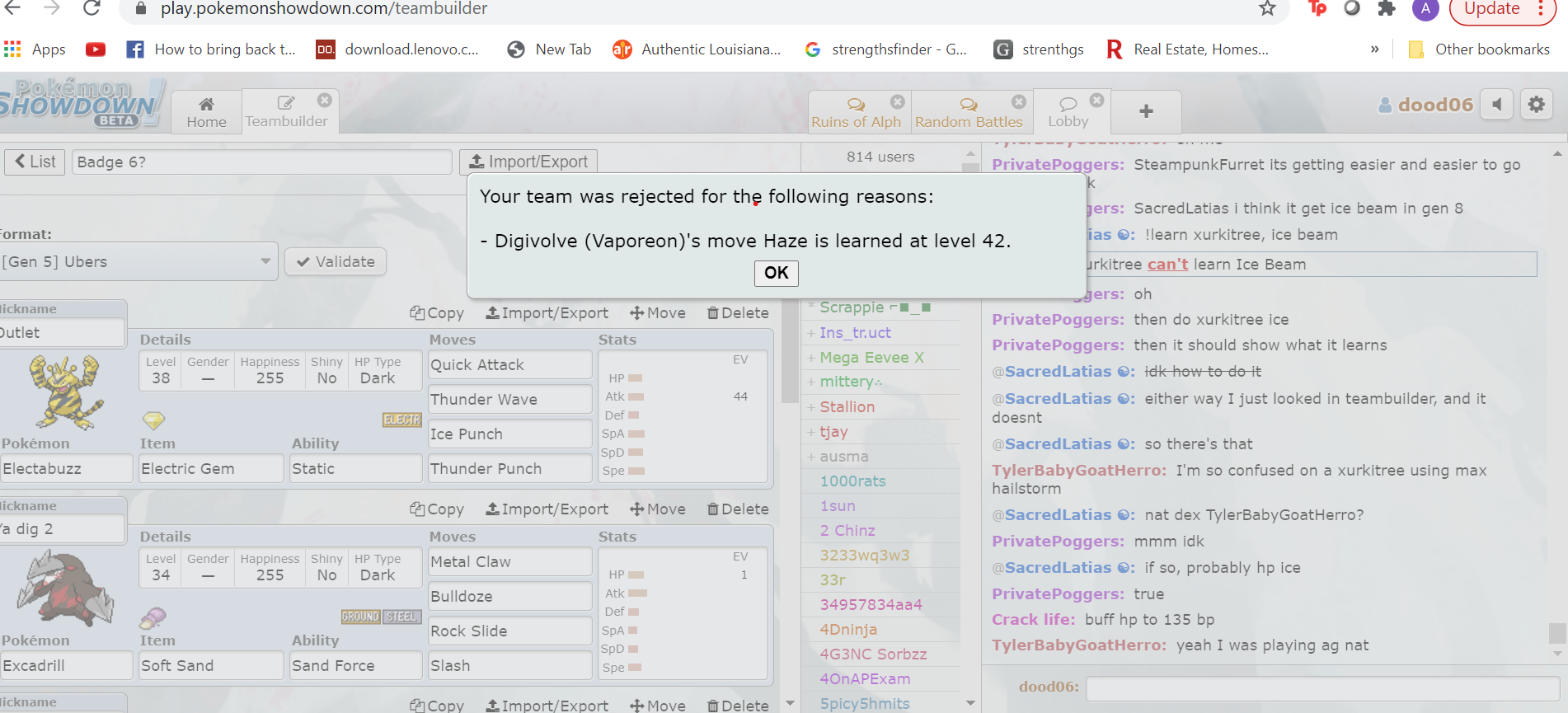Edit the Electabuzz Pokémon name field

(x=66, y=468)
